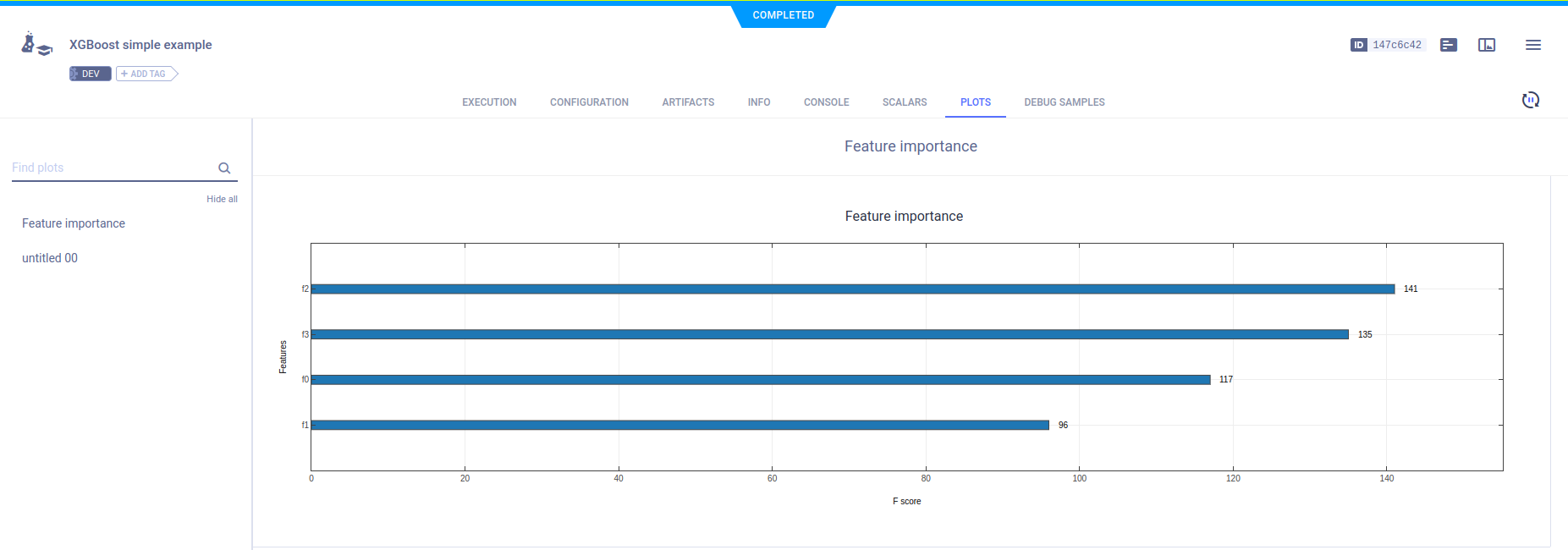Open the Configuration tab
This screenshot has width=1568, height=550.
(589, 102)
